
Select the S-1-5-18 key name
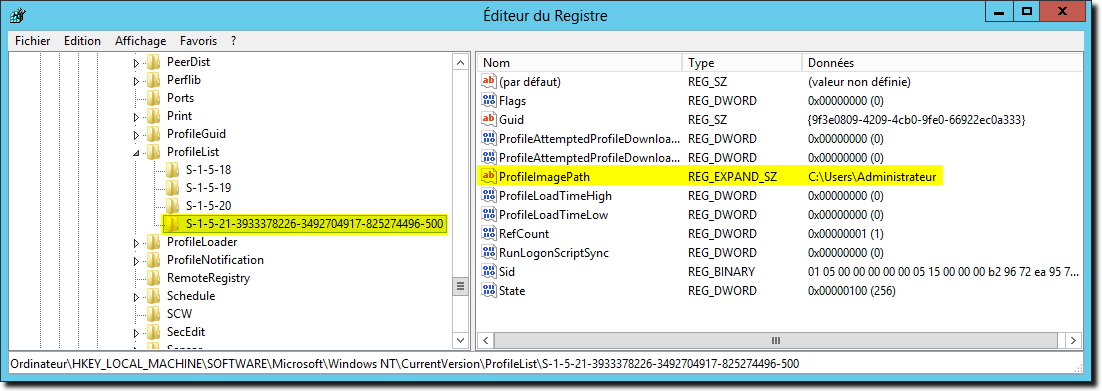(209, 169)
